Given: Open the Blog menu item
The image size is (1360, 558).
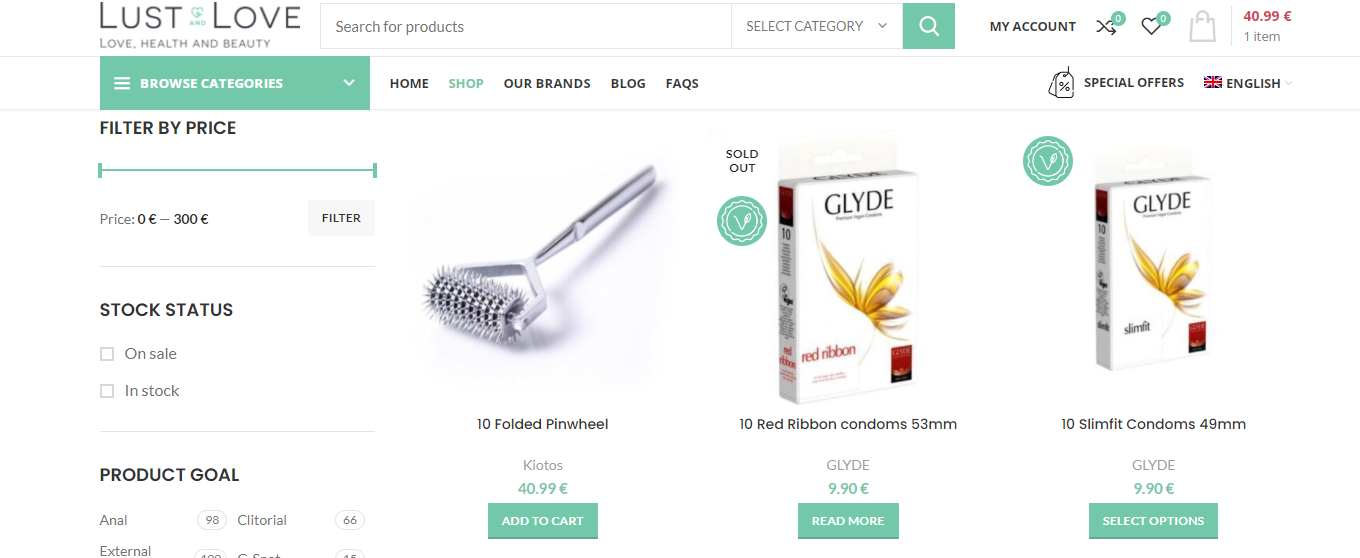Looking at the screenshot, I should pyautogui.click(x=628, y=83).
